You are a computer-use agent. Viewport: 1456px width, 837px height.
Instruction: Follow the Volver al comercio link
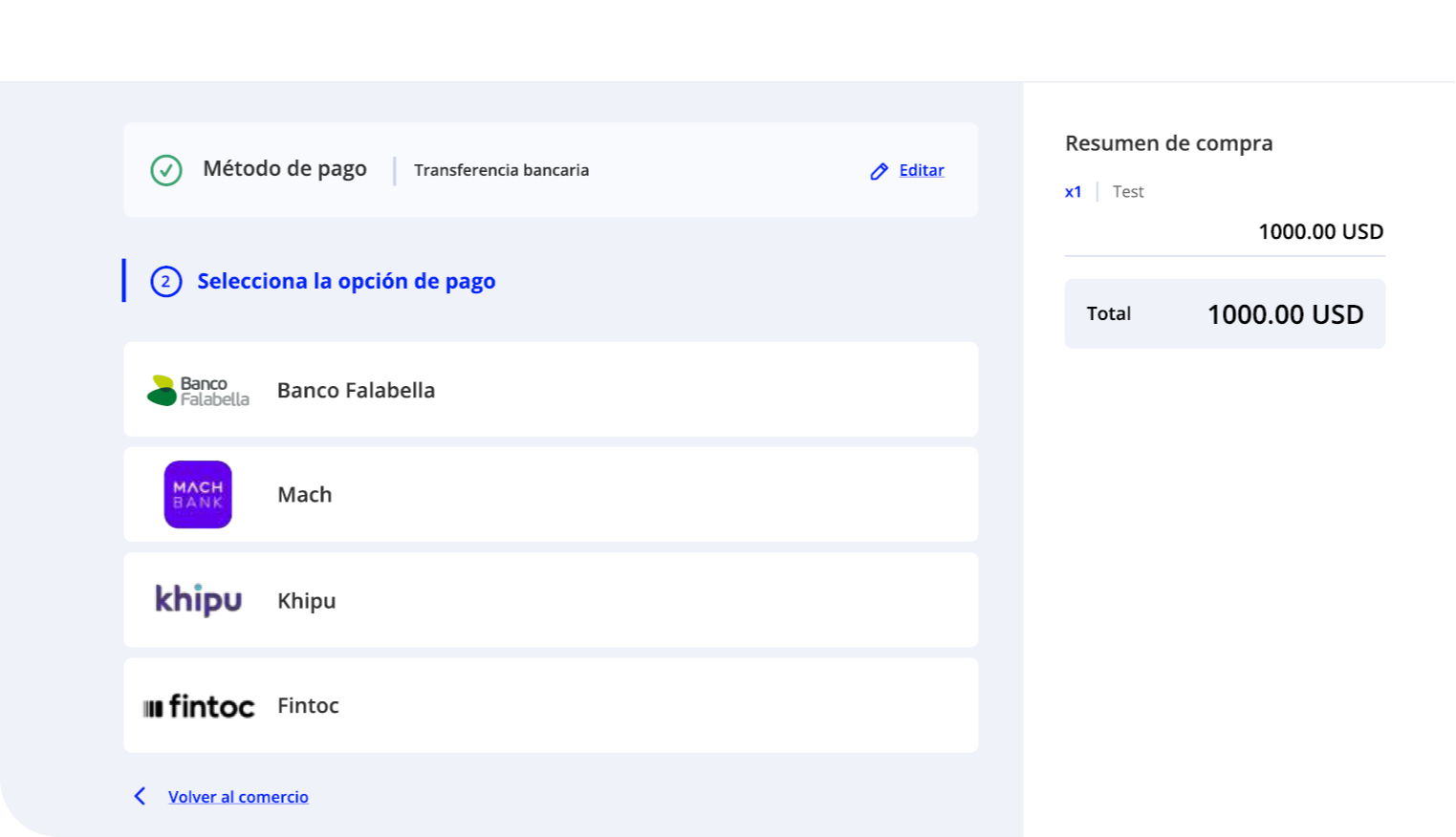(238, 797)
